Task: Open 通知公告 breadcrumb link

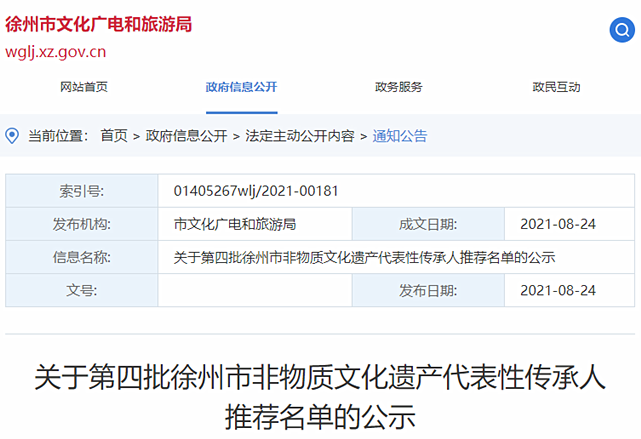Action: 400,136
